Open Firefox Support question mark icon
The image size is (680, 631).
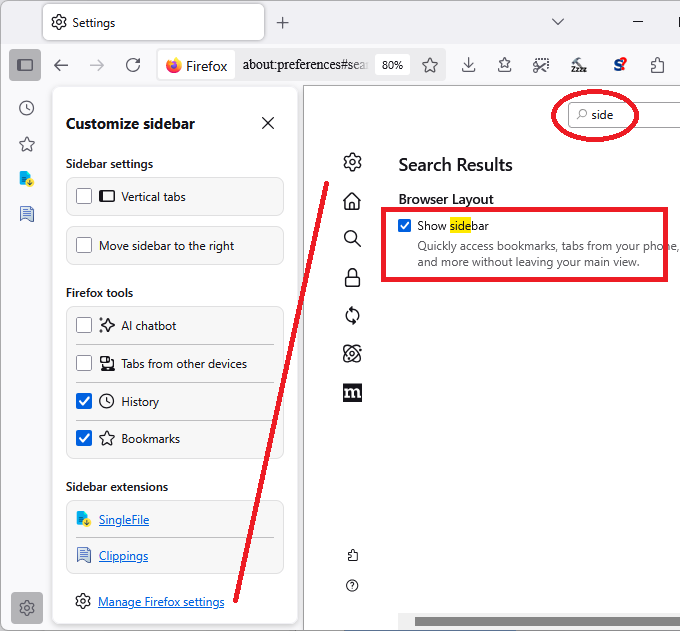coord(352,586)
